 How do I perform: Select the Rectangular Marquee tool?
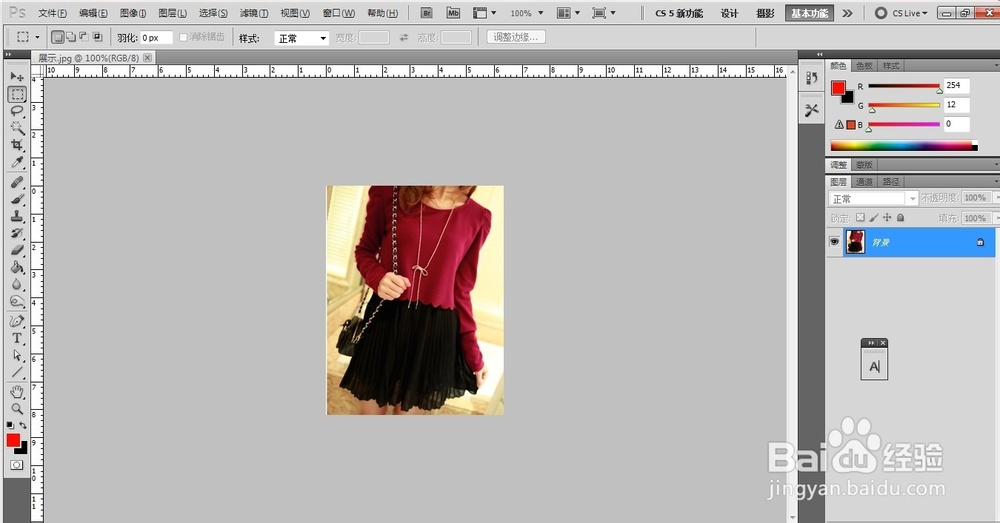click(x=17, y=94)
